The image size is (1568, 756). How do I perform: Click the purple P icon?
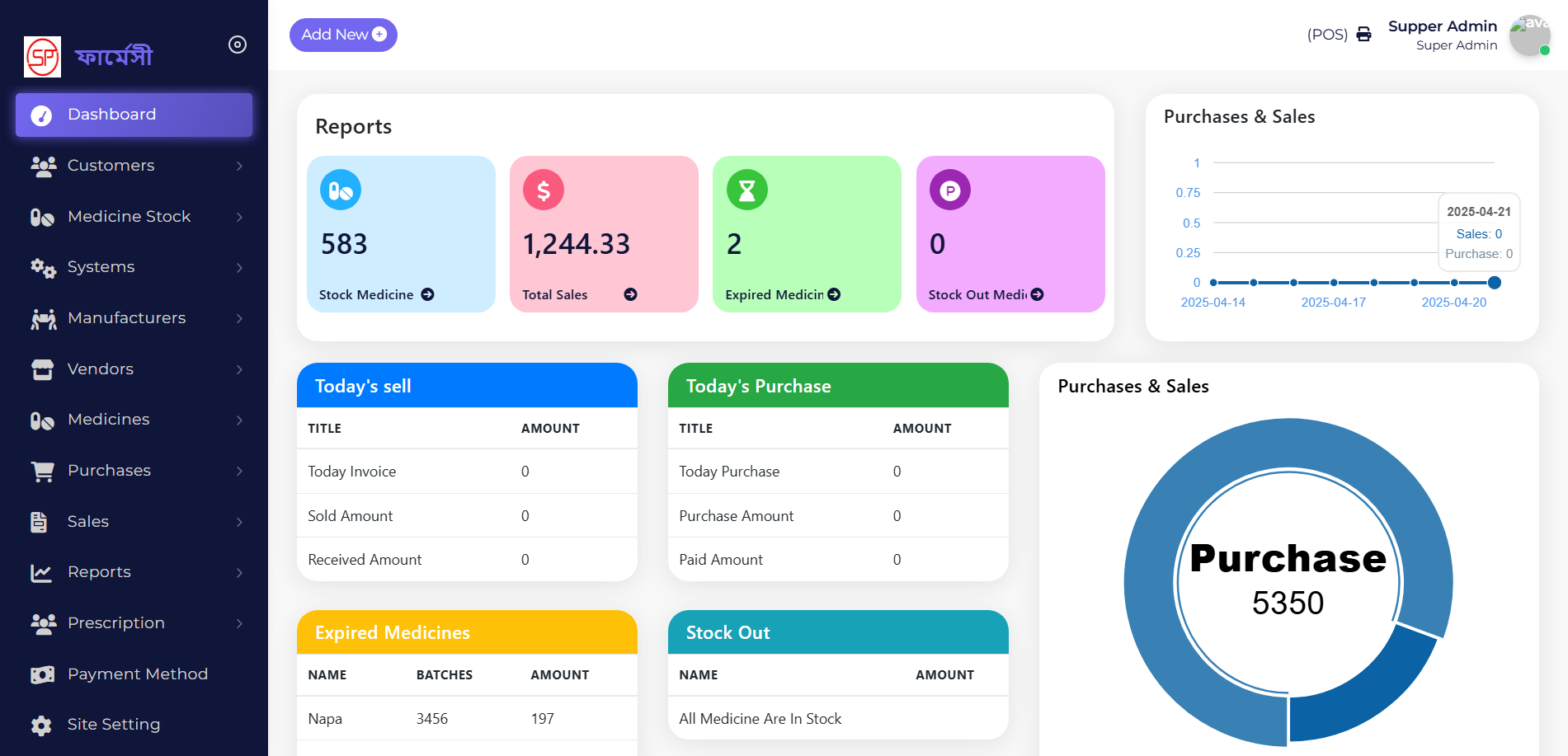pos(949,190)
